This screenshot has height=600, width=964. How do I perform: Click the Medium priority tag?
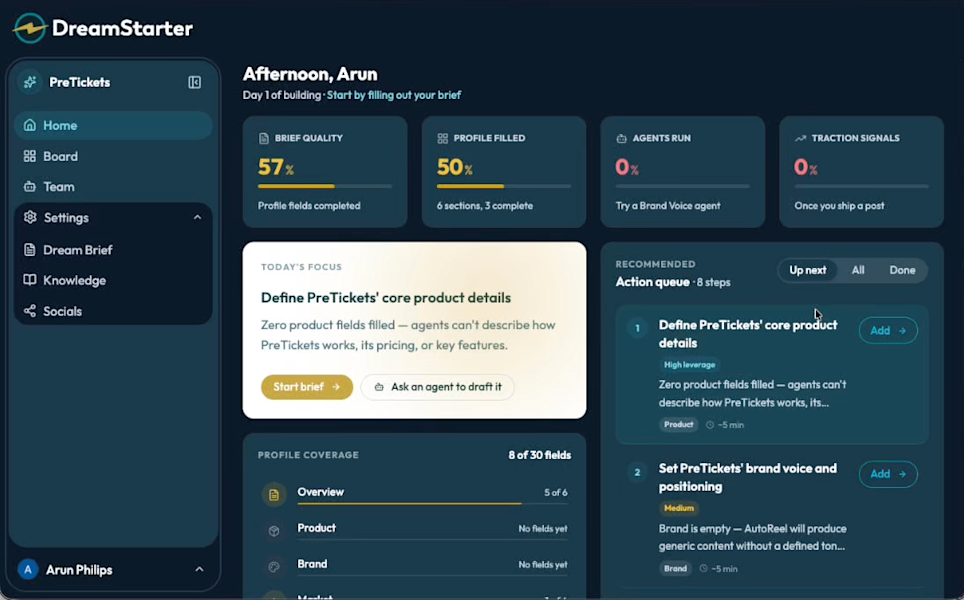(679, 508)
